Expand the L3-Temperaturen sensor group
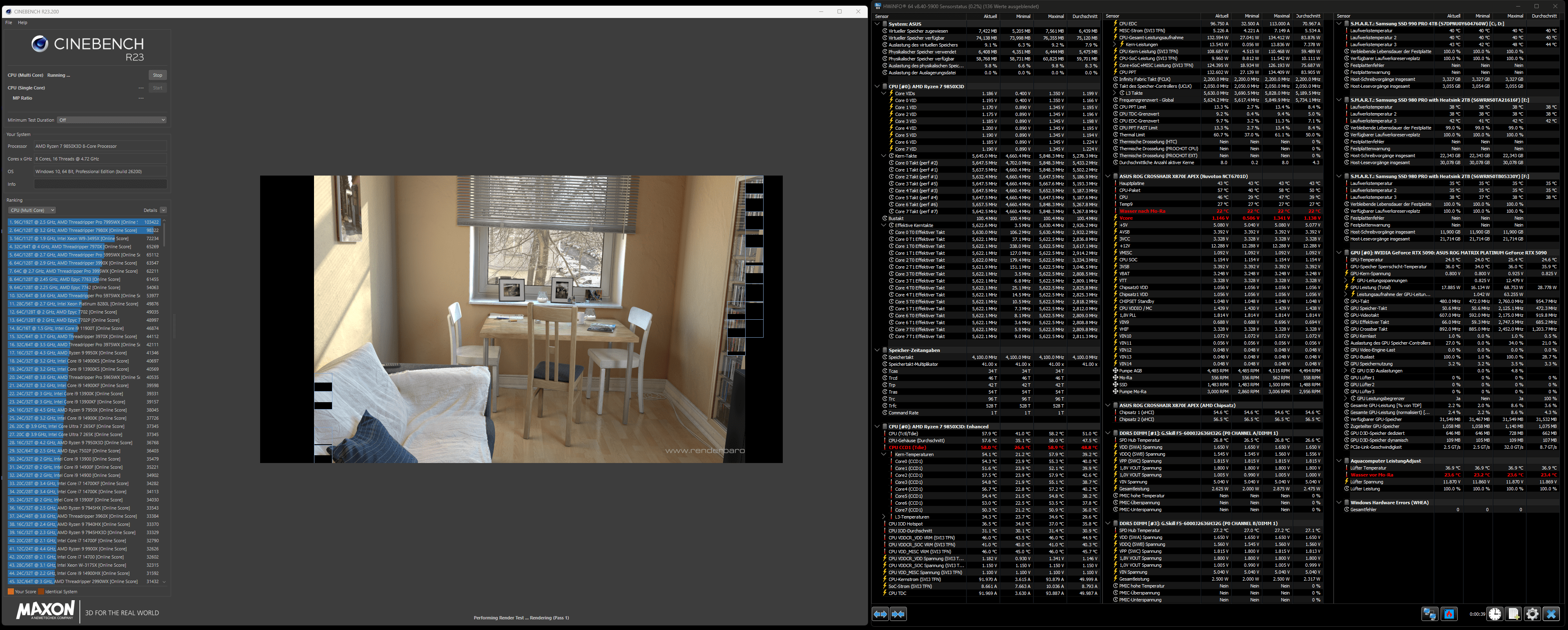The width and height of the screenshot is (1568, 630). click(884, 517)
